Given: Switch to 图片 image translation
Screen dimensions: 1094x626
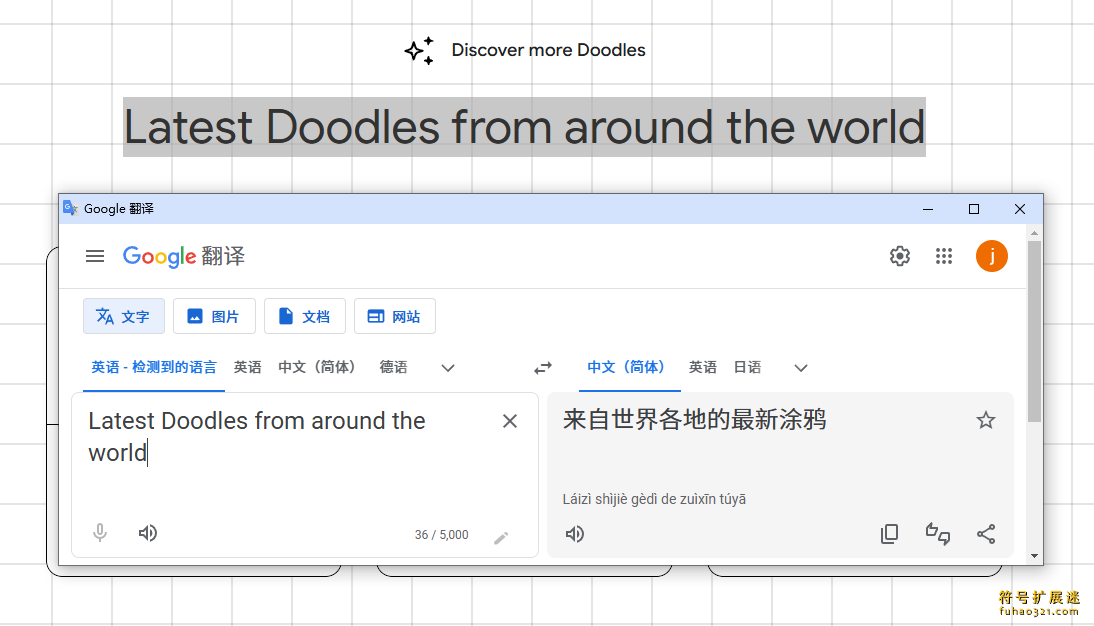Looking at the screenshot, I should 214,316.
